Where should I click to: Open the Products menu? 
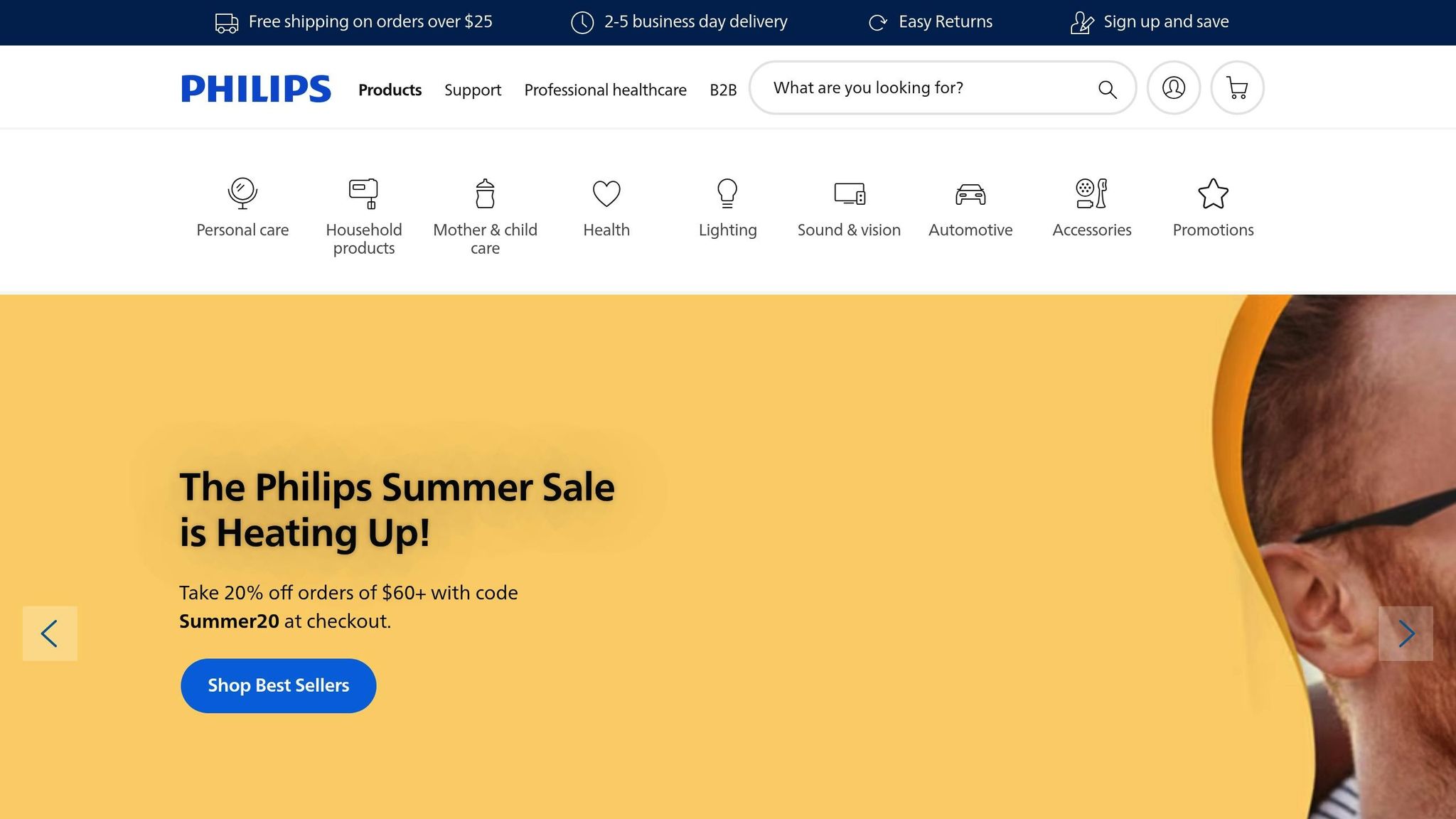pos(390,90)
